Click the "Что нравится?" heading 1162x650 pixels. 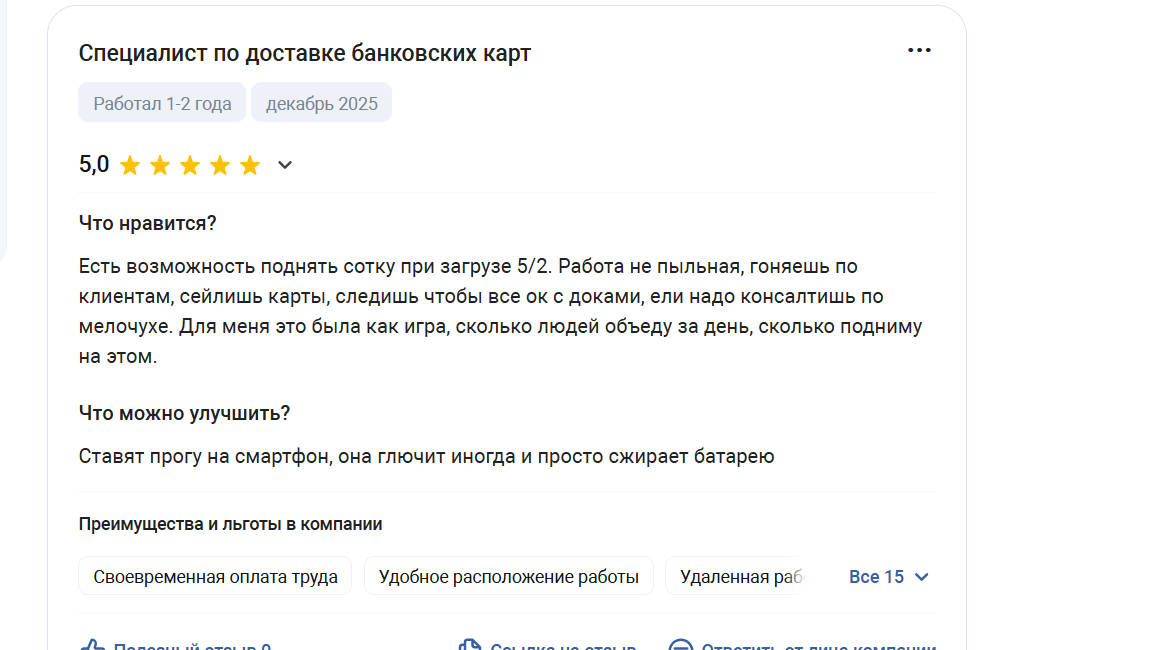tap(147, 223)
